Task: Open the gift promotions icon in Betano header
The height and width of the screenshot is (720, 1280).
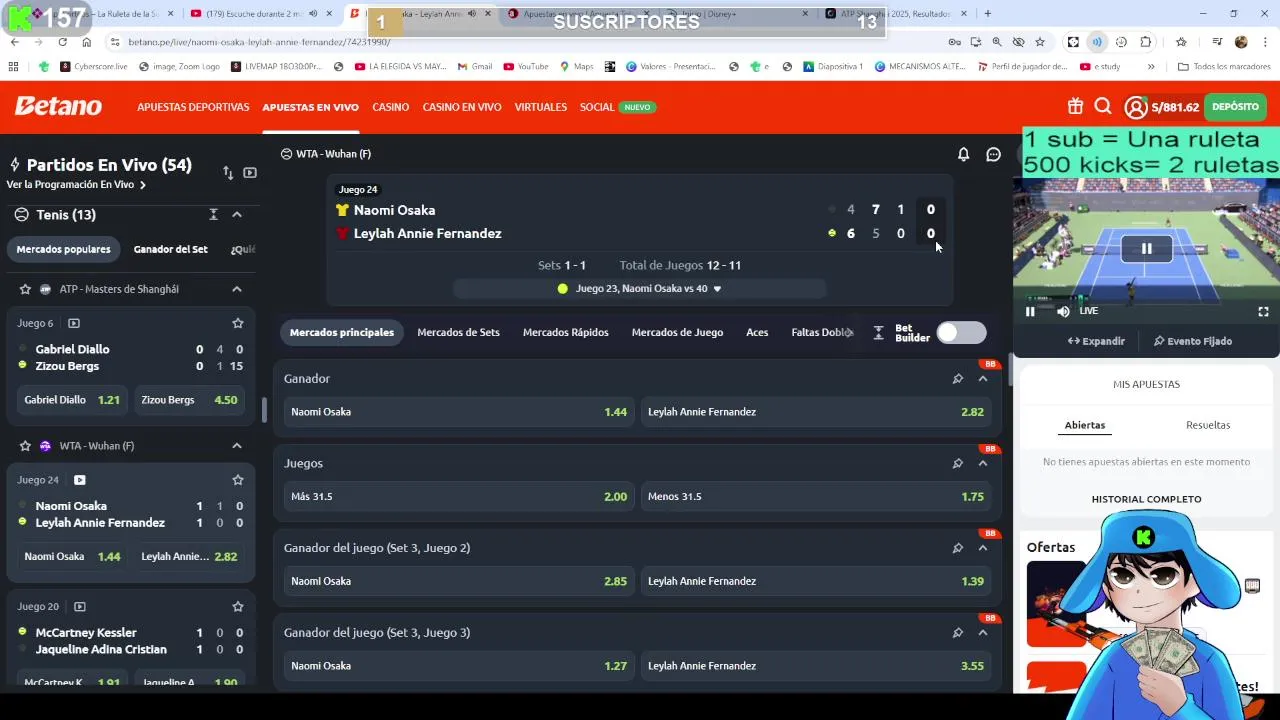Action: 1075,107
